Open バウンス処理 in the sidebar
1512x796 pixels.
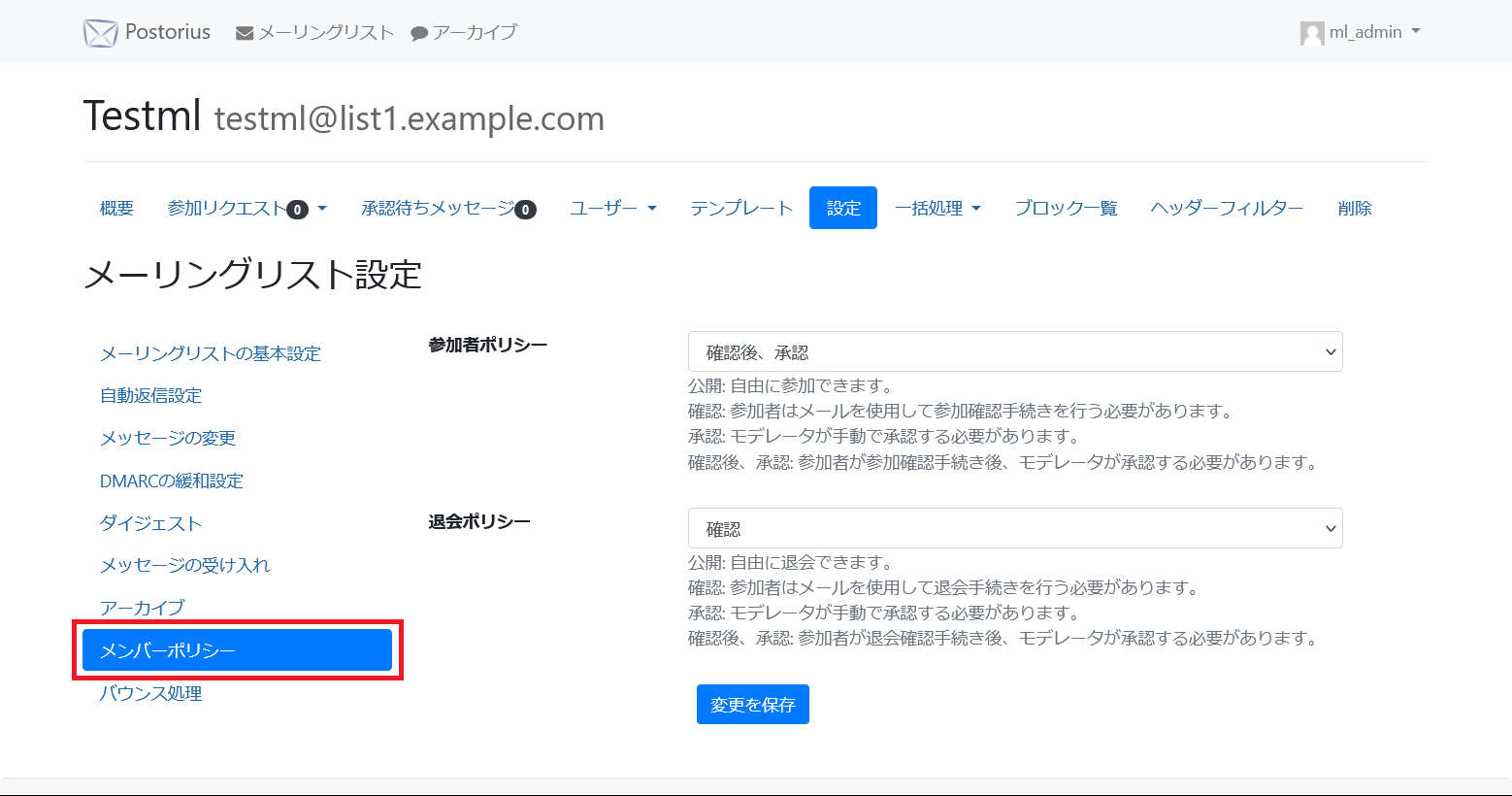(x=150, y=693)
